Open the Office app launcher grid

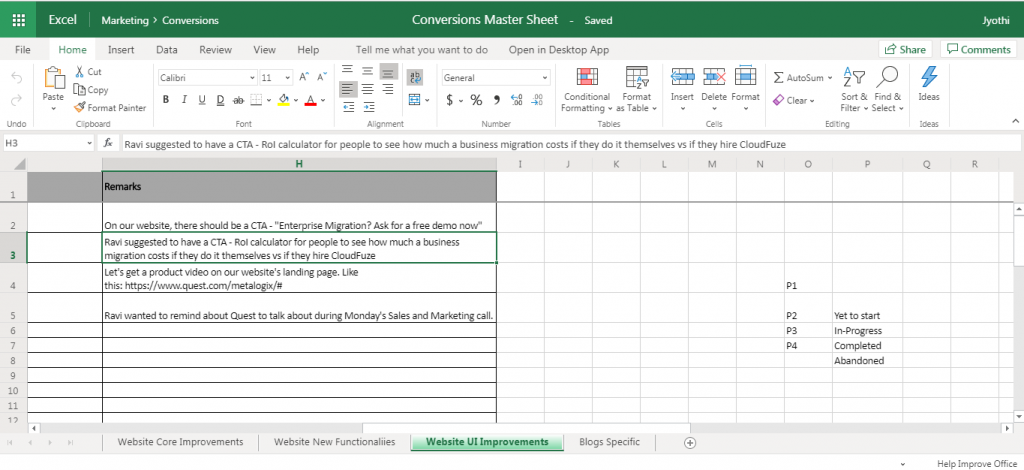pos(19,20)
